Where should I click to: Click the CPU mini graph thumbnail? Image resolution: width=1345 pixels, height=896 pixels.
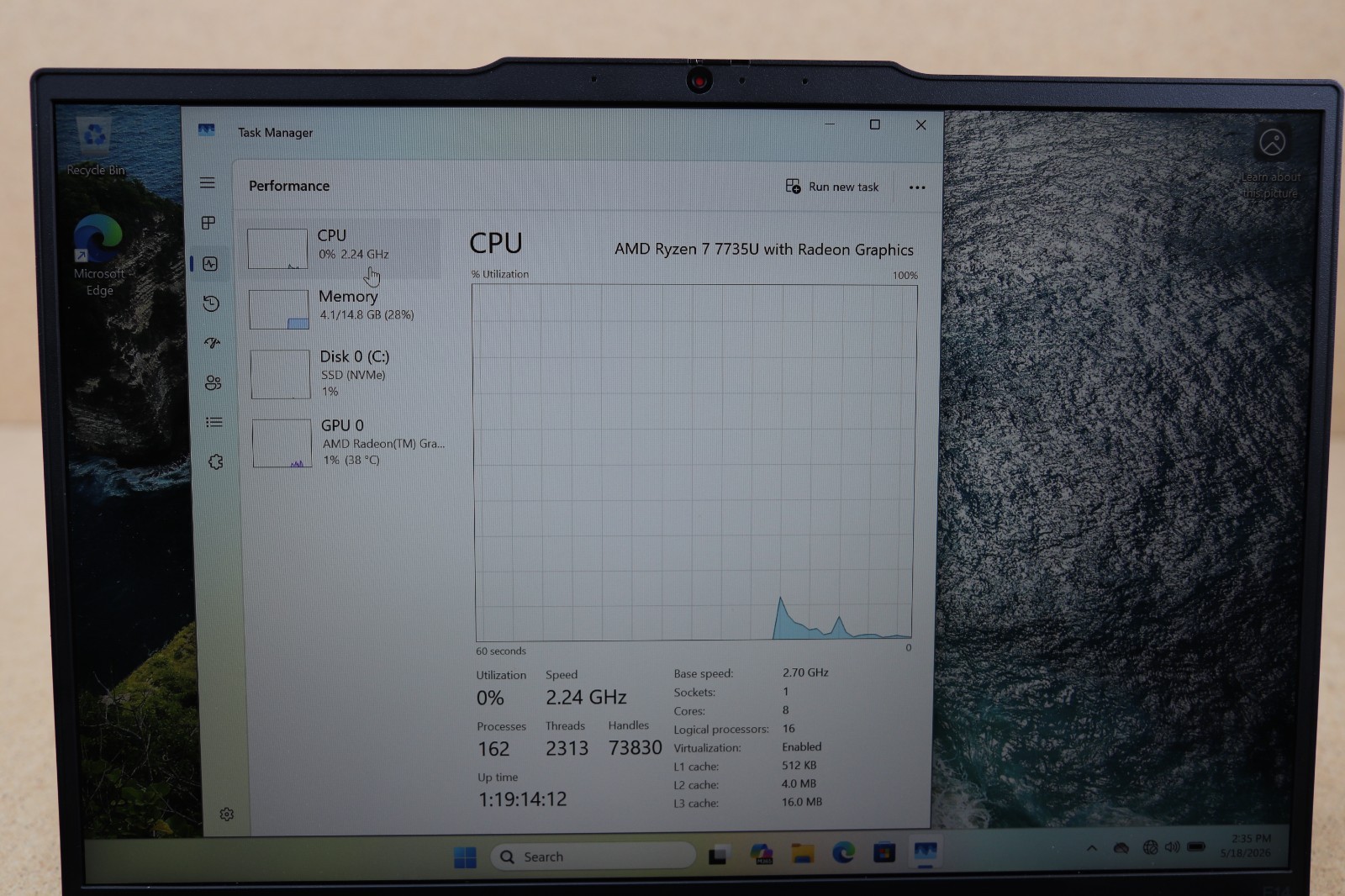pyautogui.click(x=277, y=249)
